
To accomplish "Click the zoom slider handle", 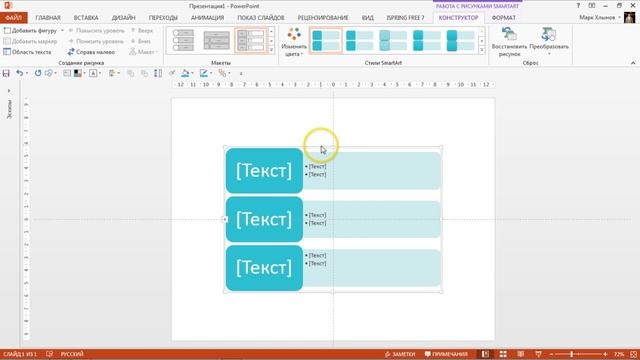I will [x=571, y=354].
